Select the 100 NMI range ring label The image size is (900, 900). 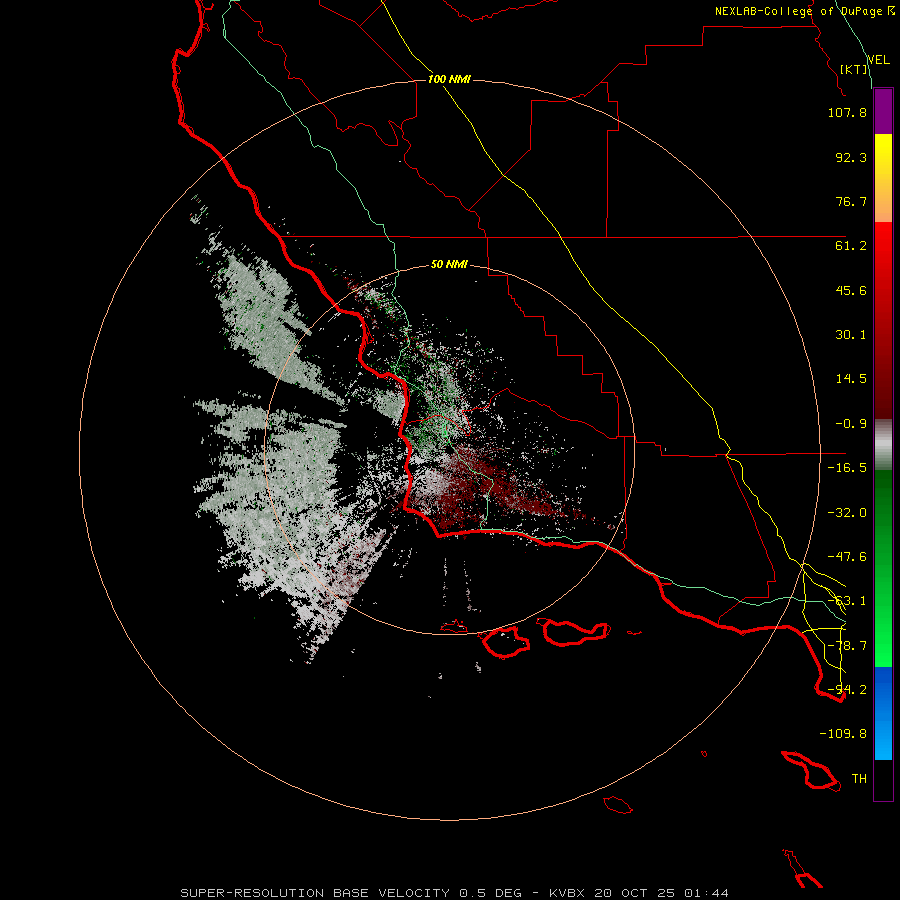click(449, 79)
